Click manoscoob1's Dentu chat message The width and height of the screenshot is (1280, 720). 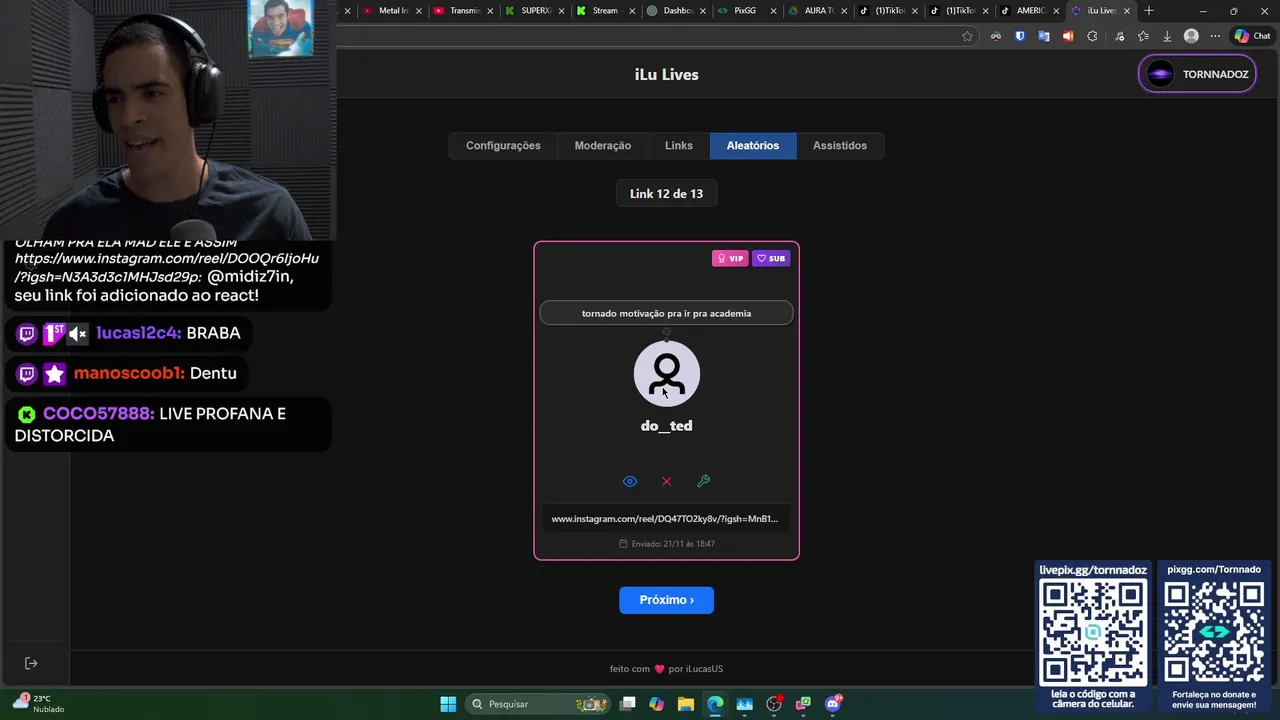(128, 373)
